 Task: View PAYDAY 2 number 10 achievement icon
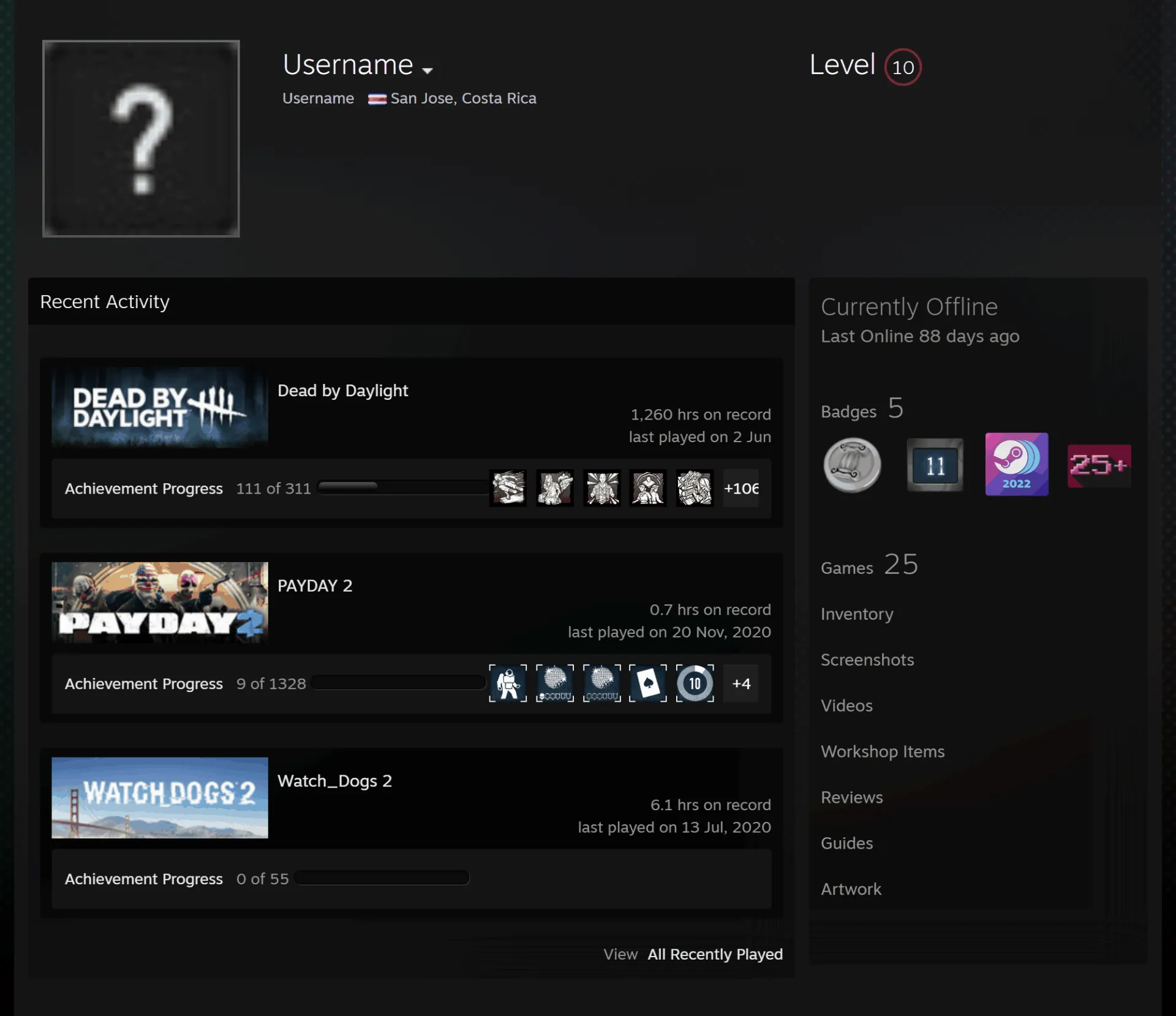pyautogui.click(x=695, y=683)
